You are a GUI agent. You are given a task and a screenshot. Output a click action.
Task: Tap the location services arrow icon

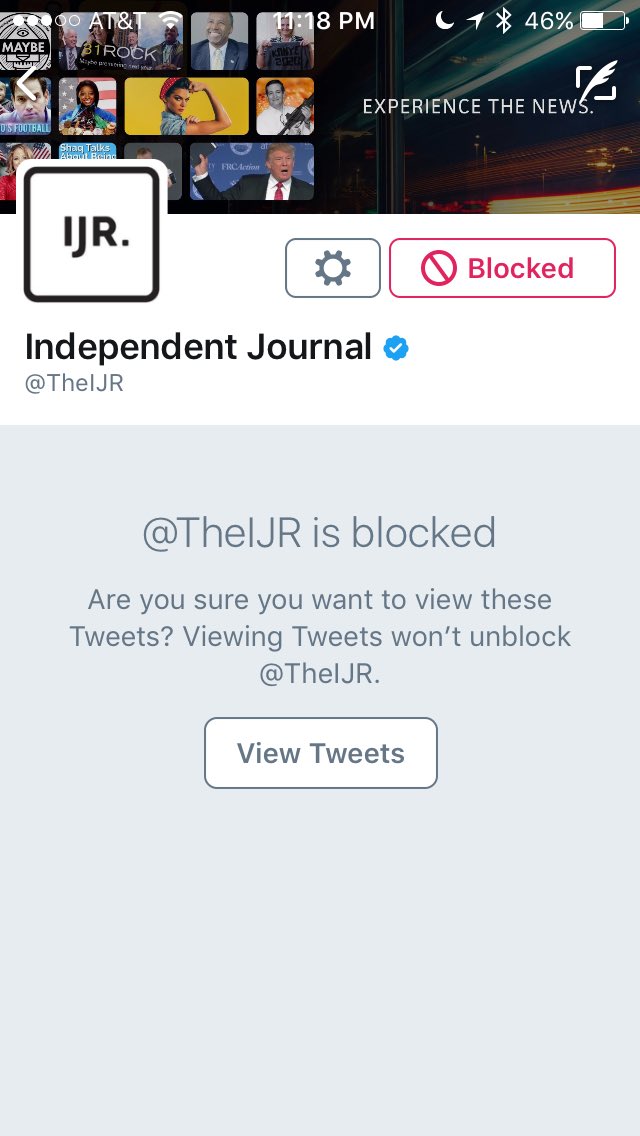pyautogui.click(x=475, y=20)
